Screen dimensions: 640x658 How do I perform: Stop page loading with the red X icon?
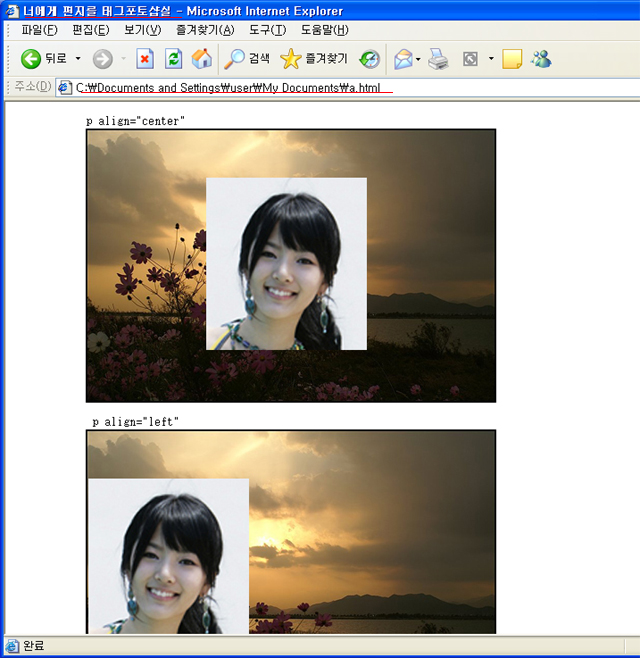pyautogui.click(x=145, y=58)
